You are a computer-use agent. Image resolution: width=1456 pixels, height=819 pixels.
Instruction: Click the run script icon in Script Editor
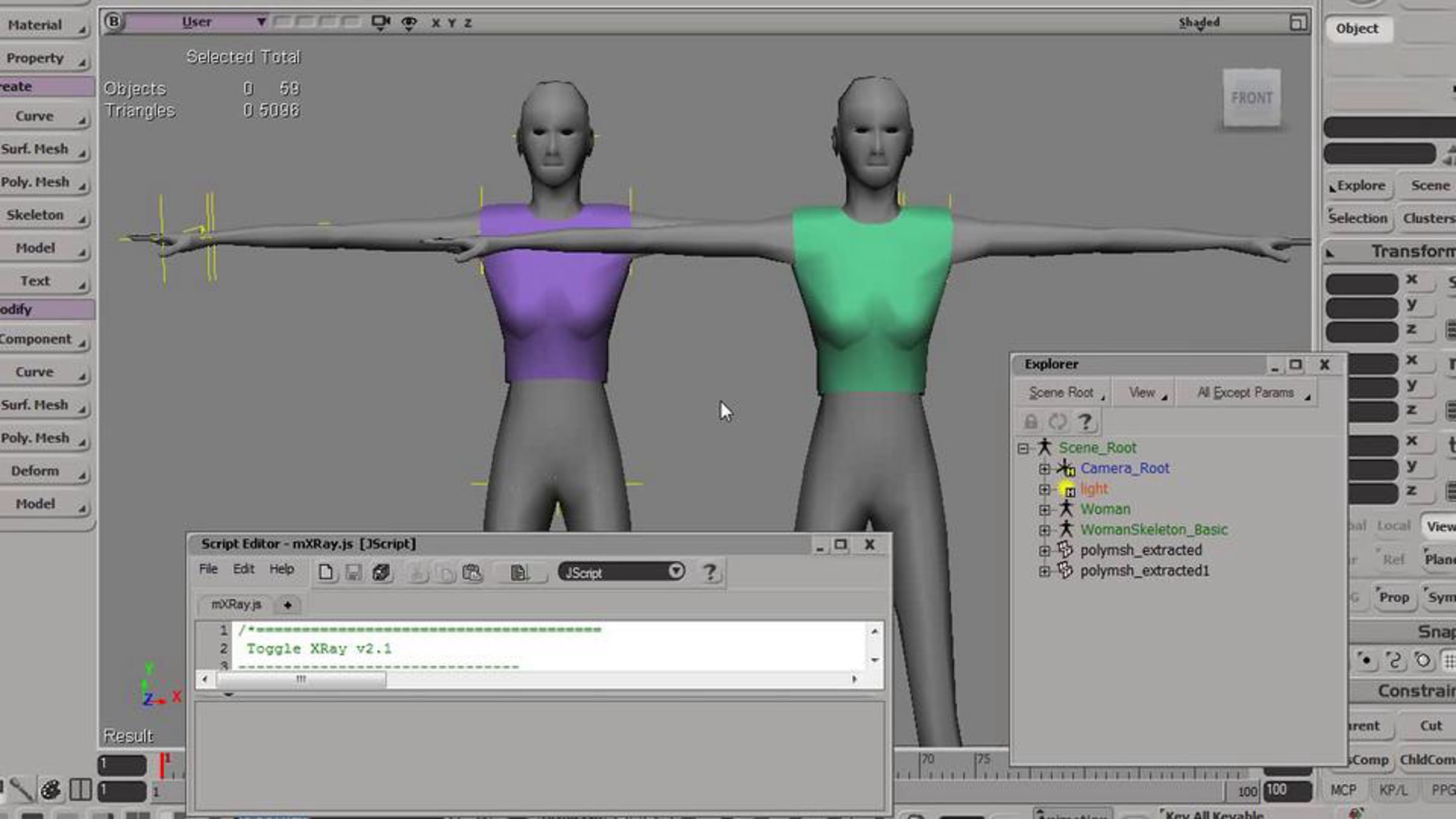point(382,573)
